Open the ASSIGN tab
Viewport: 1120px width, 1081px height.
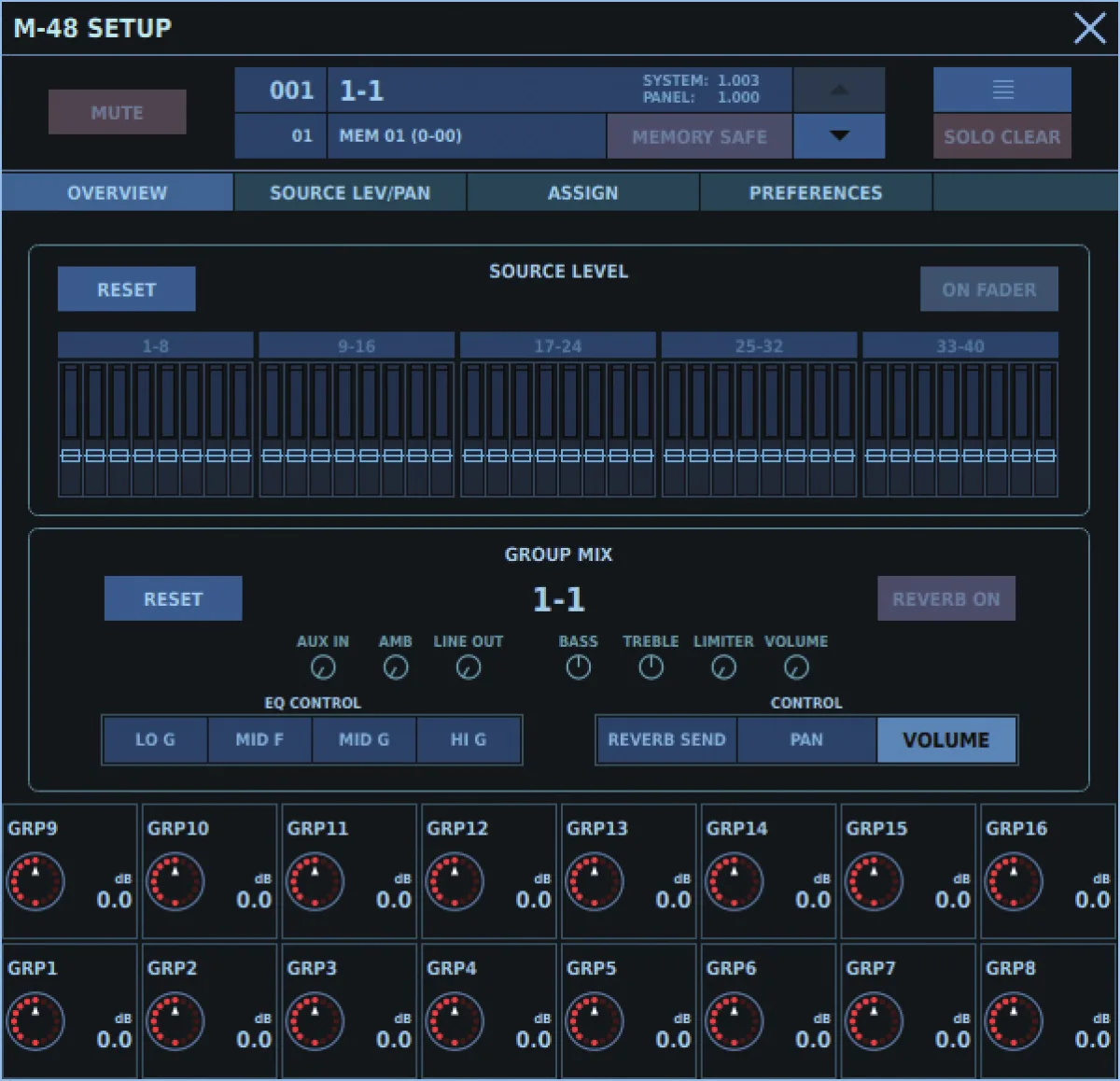[x=583, y=192]
